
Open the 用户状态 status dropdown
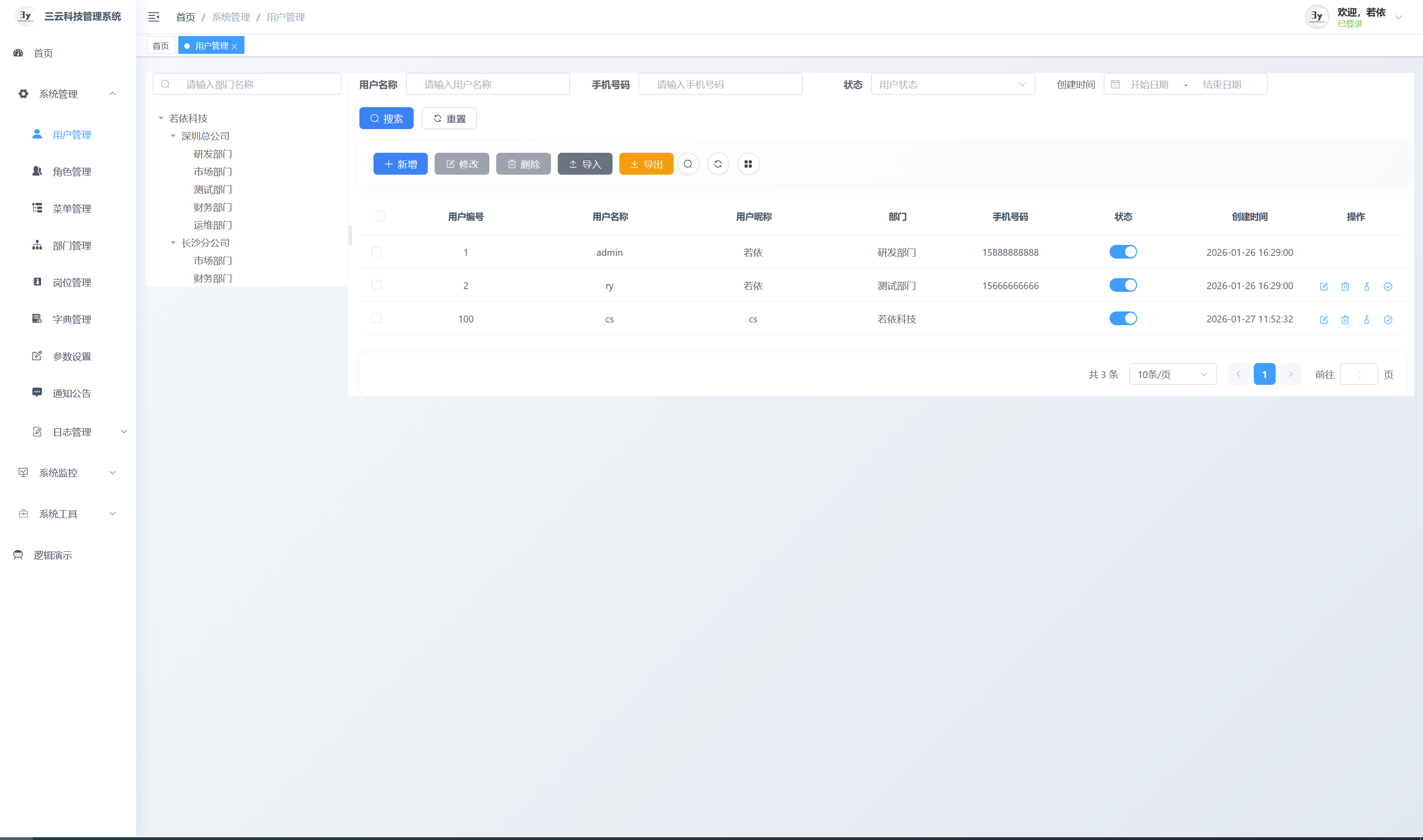(952, 84)
